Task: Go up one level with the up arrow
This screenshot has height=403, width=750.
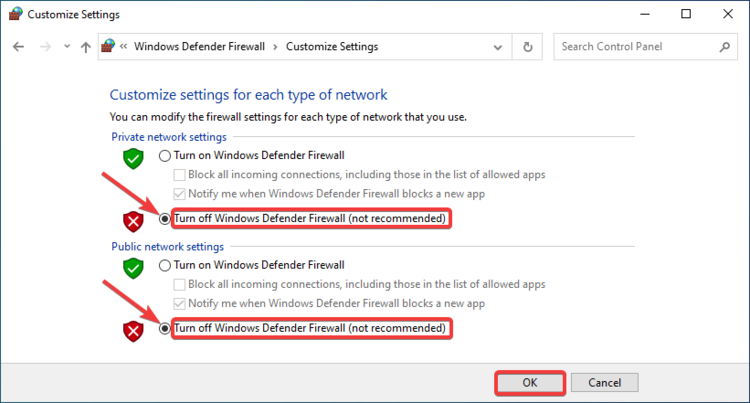Action: tap(86, 47)
